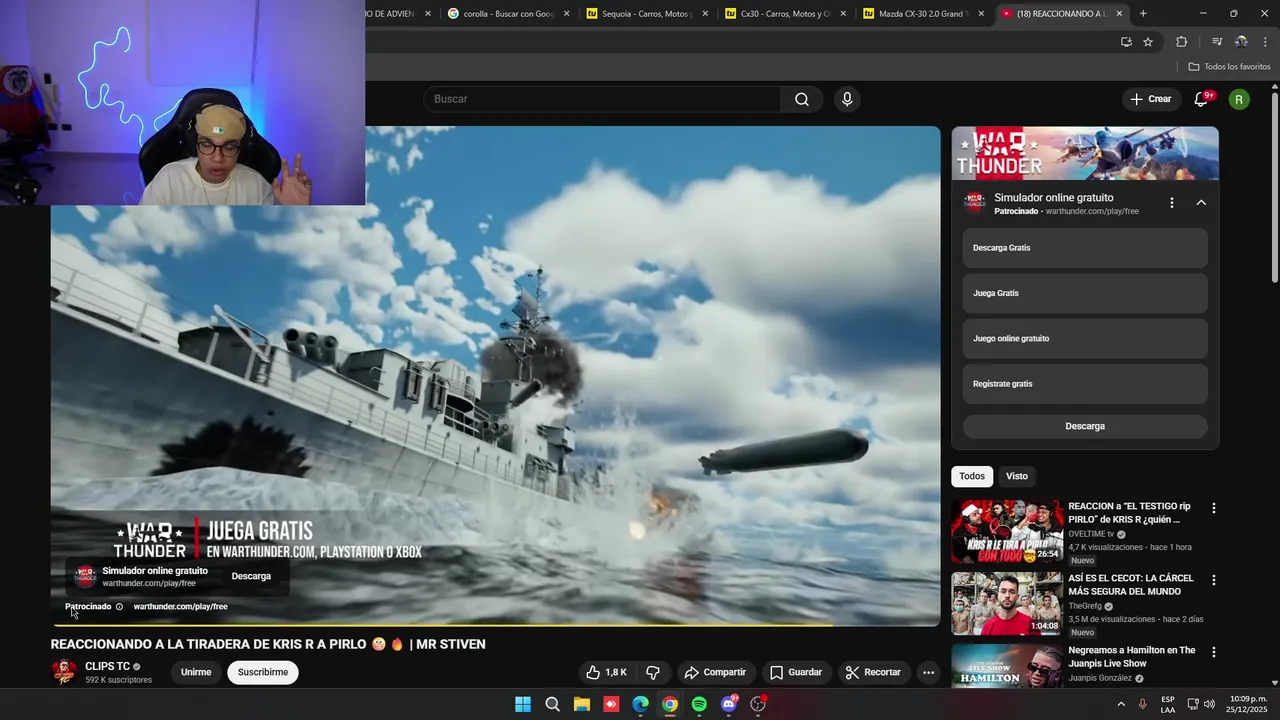Open Chrome three-dot menu
The image size is (1280, 720).
click(1266, 42)
